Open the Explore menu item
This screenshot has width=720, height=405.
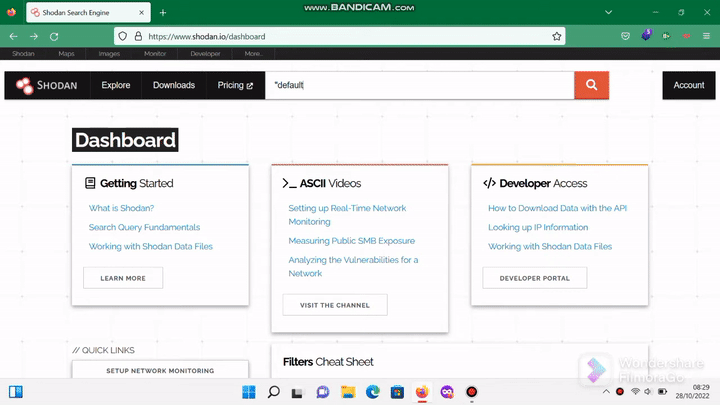click(x=116, y=85)
